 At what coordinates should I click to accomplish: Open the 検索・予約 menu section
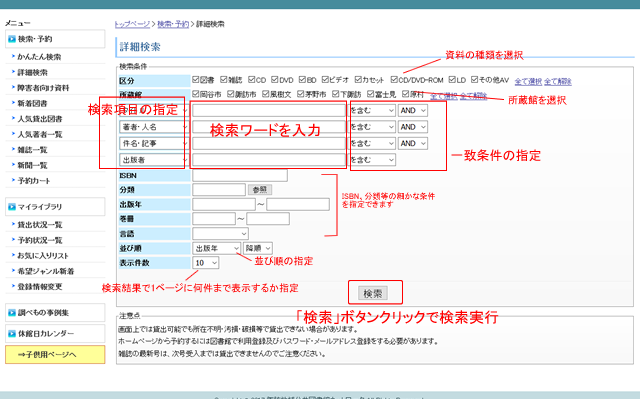[55, 39]
